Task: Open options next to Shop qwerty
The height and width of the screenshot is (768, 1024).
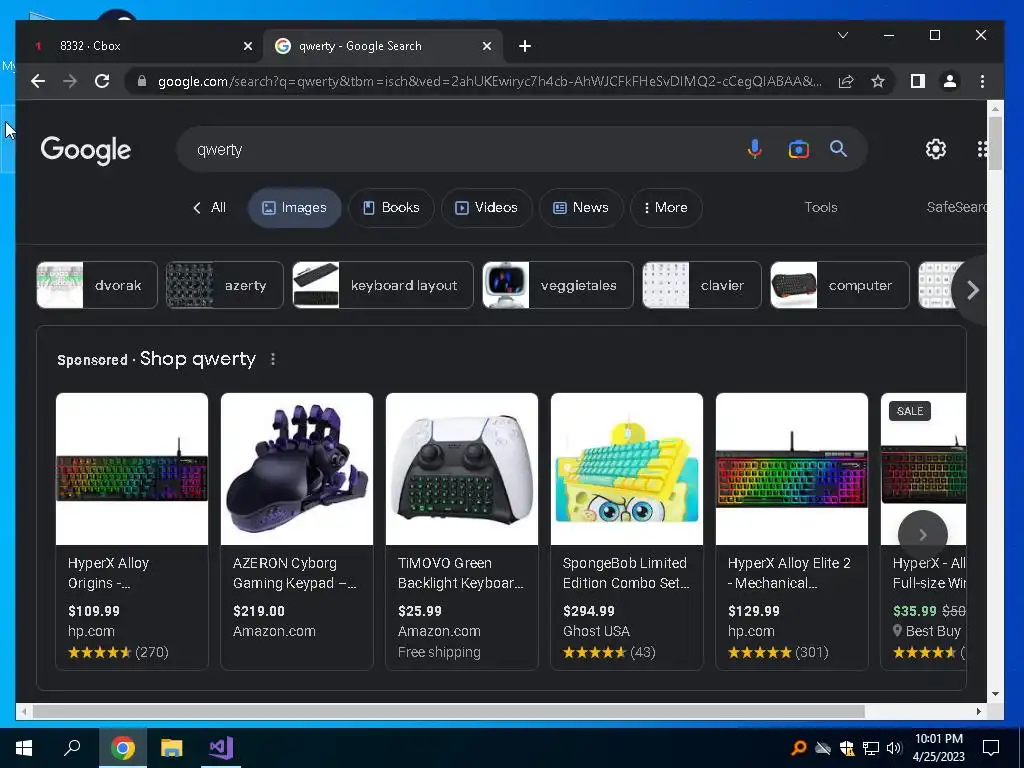Action: coord(273,359)
